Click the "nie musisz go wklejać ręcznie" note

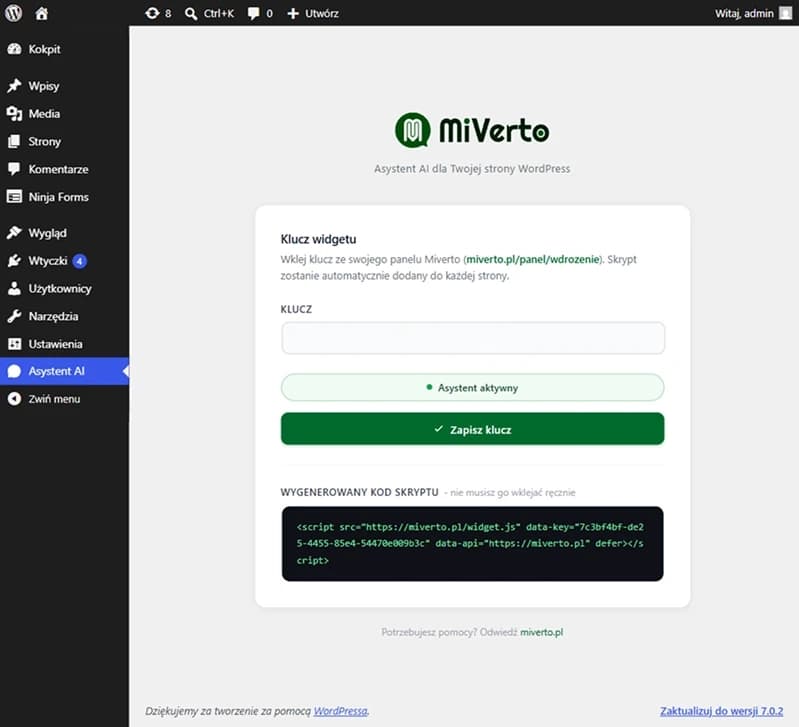(x=513, y=493)
